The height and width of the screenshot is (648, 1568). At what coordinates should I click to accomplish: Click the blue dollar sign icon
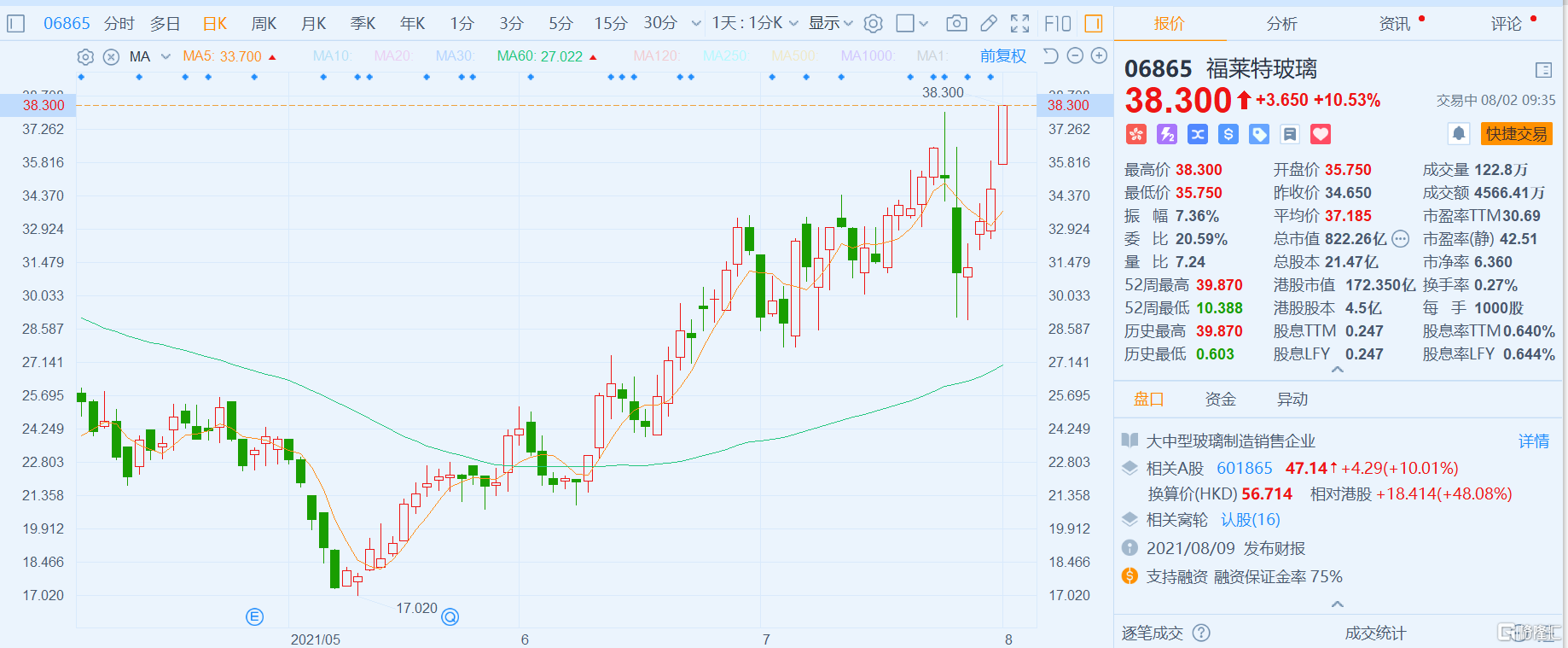(1228, 134)
